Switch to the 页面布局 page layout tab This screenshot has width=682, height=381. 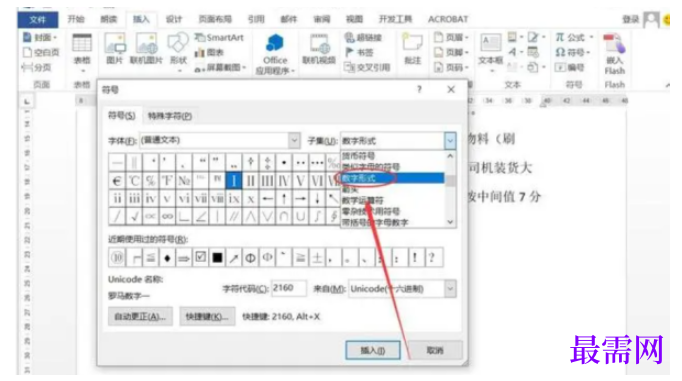click(215, 19)
